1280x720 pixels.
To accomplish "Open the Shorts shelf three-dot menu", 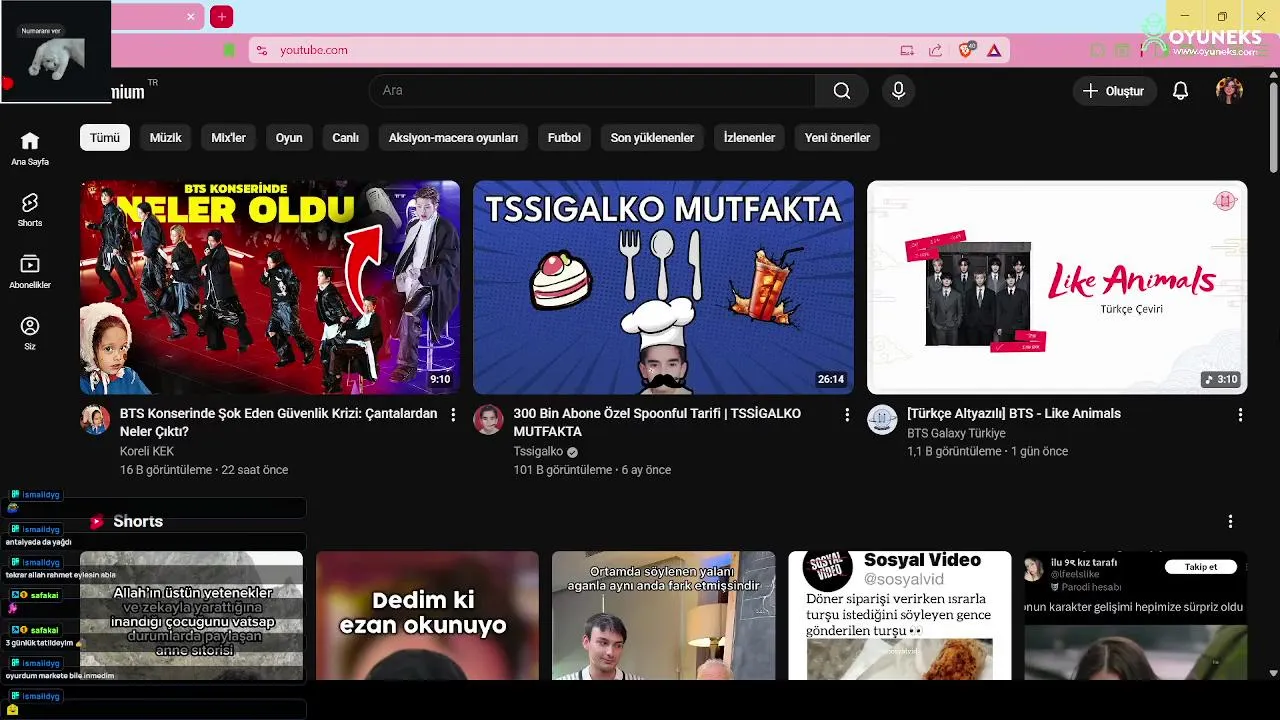I will (1230, 521).
